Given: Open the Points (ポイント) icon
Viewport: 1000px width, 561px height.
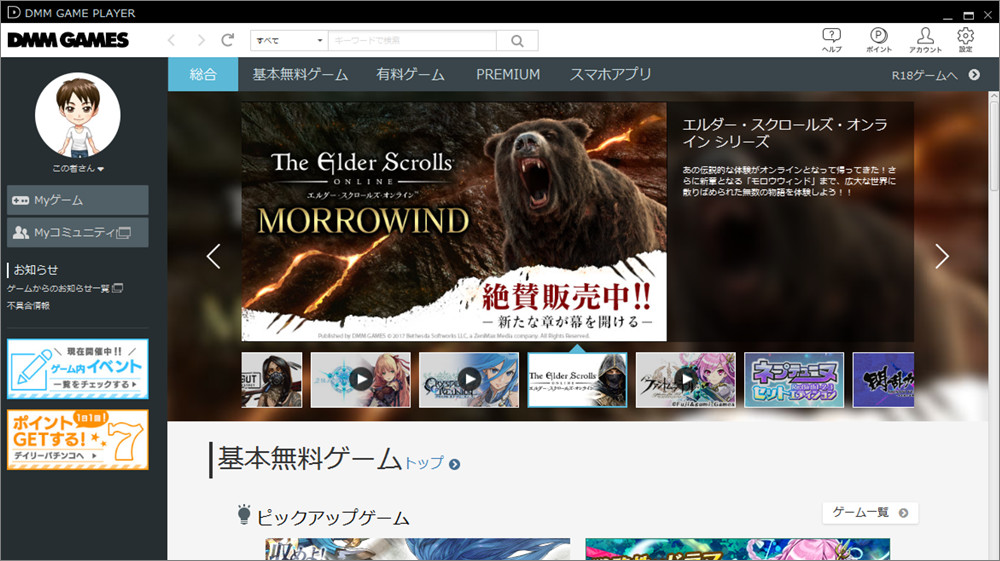Looking at the screenshot, I should tap(879, 40).
